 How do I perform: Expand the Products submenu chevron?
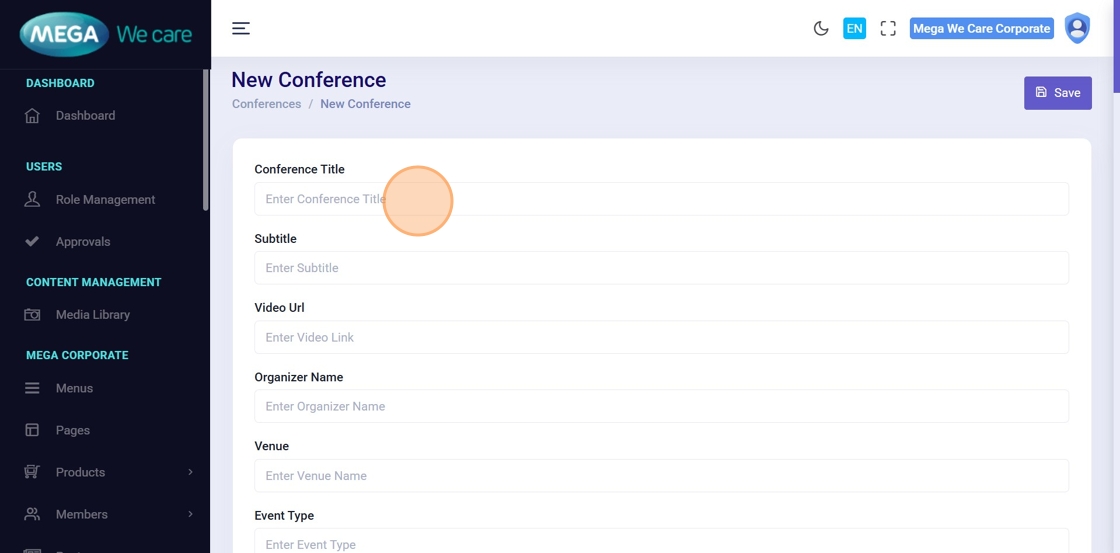pos(190,472)
